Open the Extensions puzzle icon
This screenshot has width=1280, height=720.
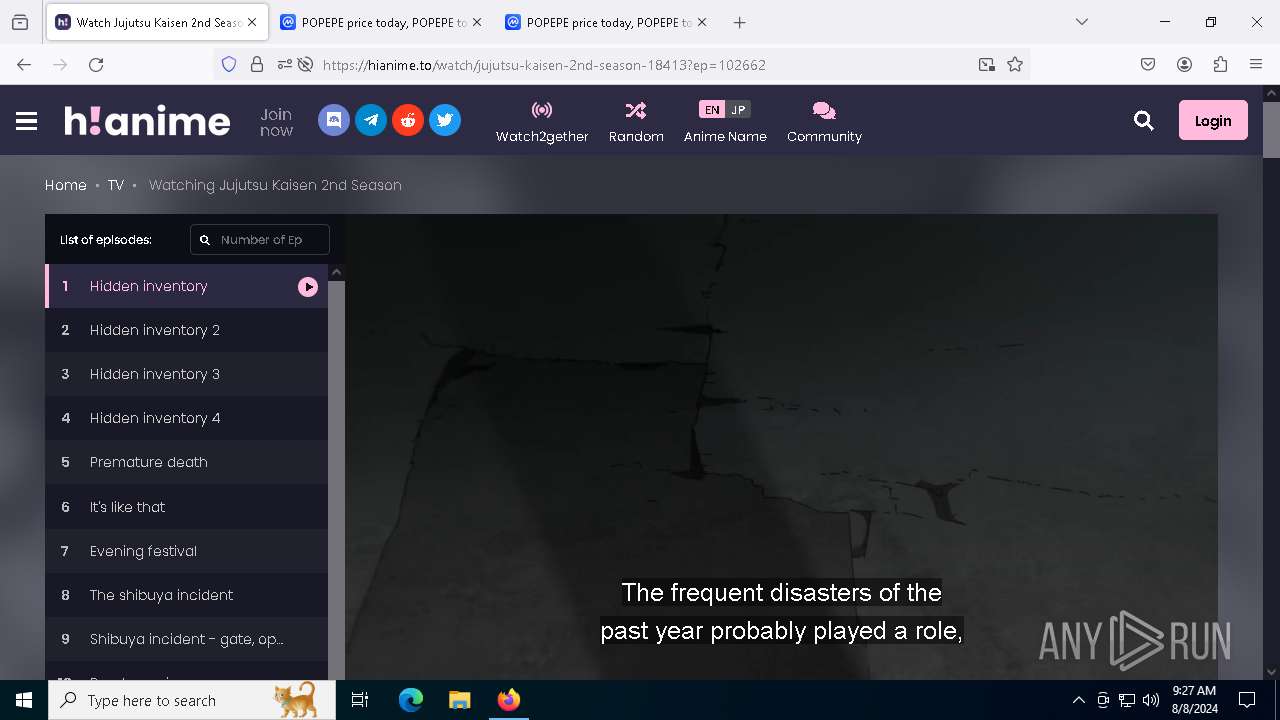1220,64
